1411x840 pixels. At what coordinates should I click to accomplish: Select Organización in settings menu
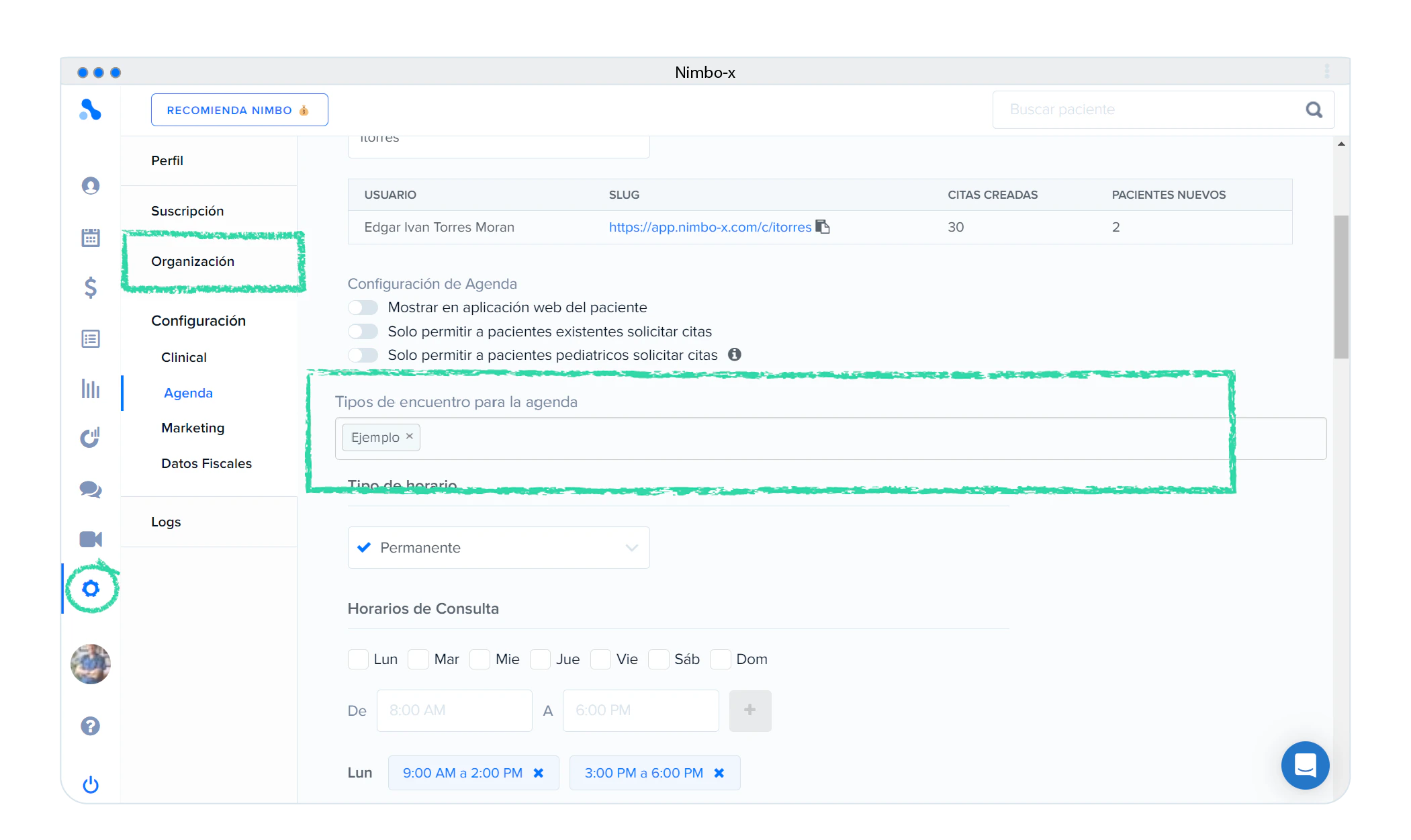pyautogui.click(x=193, y=261)
